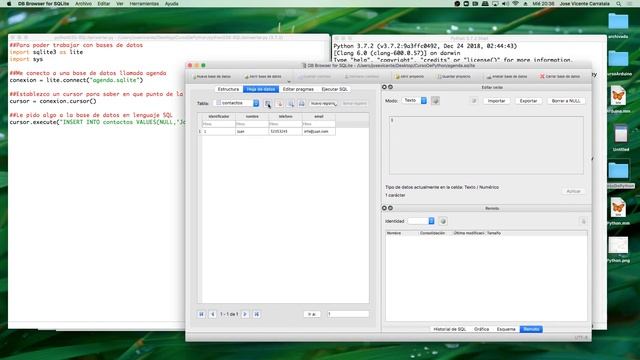The image size is (640, 360).
Task: Go to the next page of records
Action: (x=245, y=314)
